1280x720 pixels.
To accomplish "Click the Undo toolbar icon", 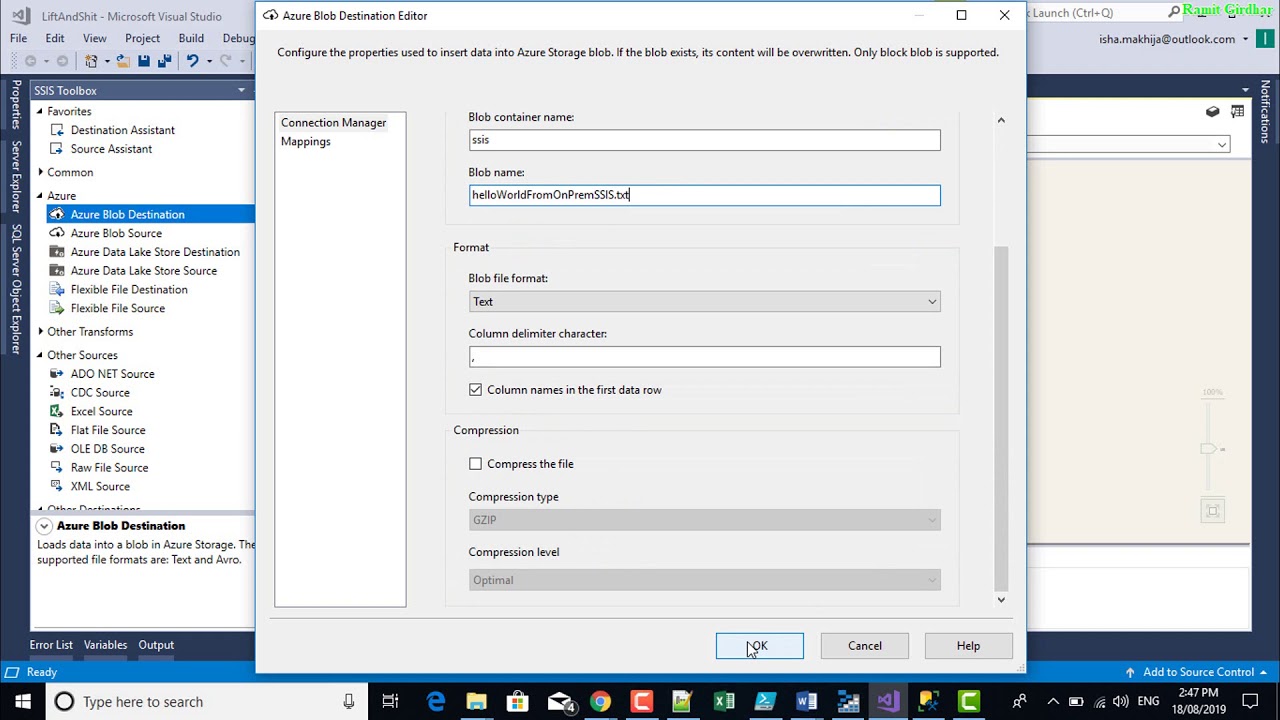I will (x=192, y=61).
